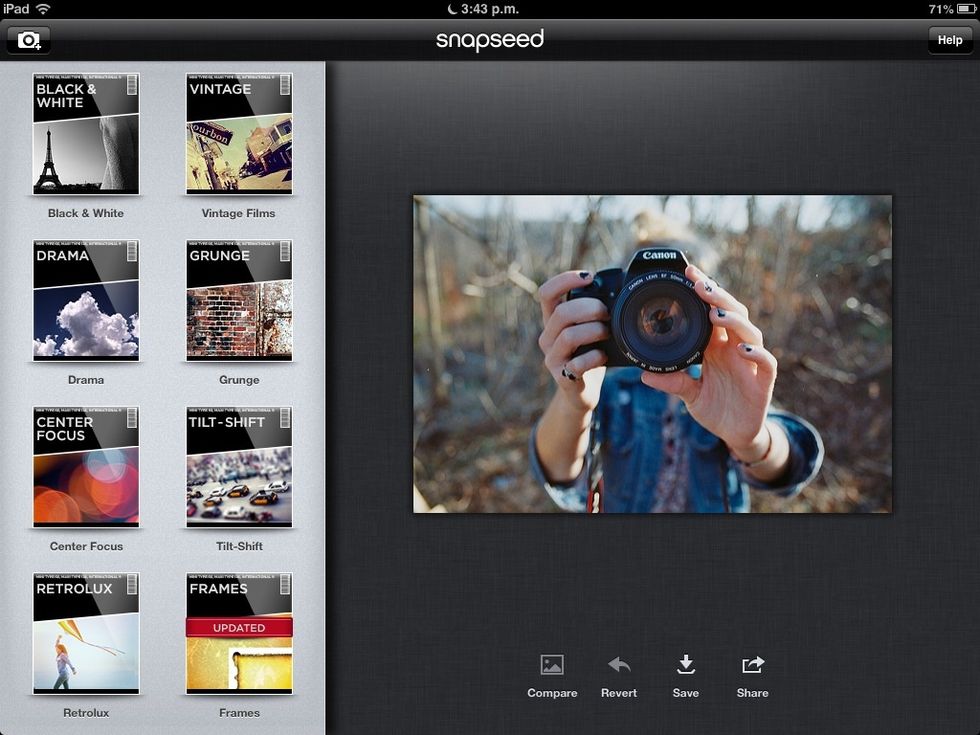Choose the Grunge filter cover

point(239,301)
